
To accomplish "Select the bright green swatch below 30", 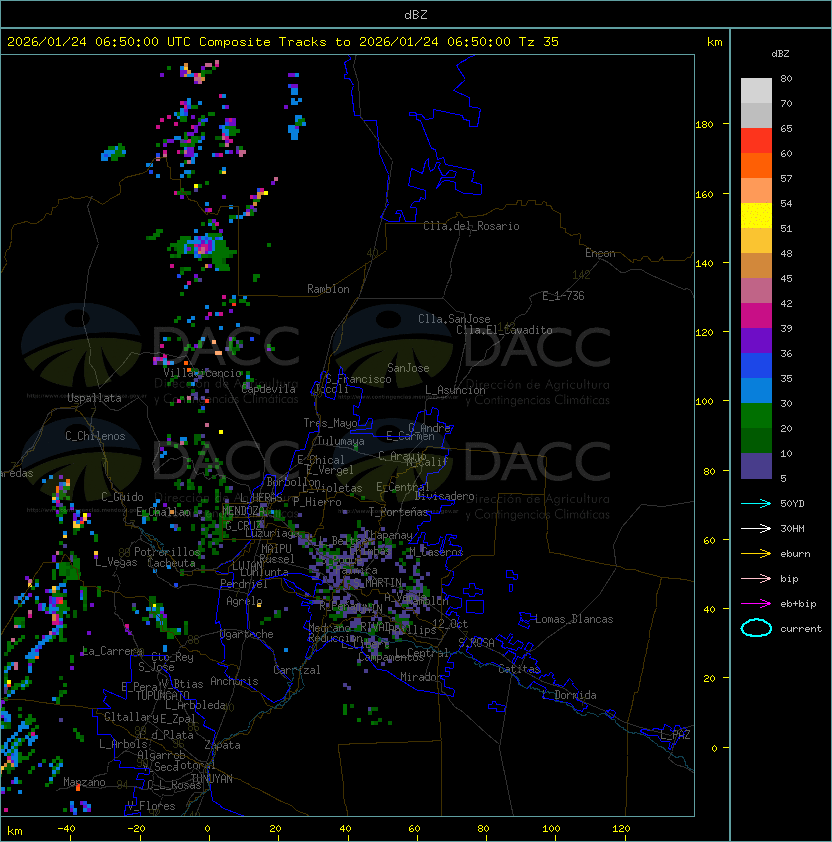I will coord(756,416).
